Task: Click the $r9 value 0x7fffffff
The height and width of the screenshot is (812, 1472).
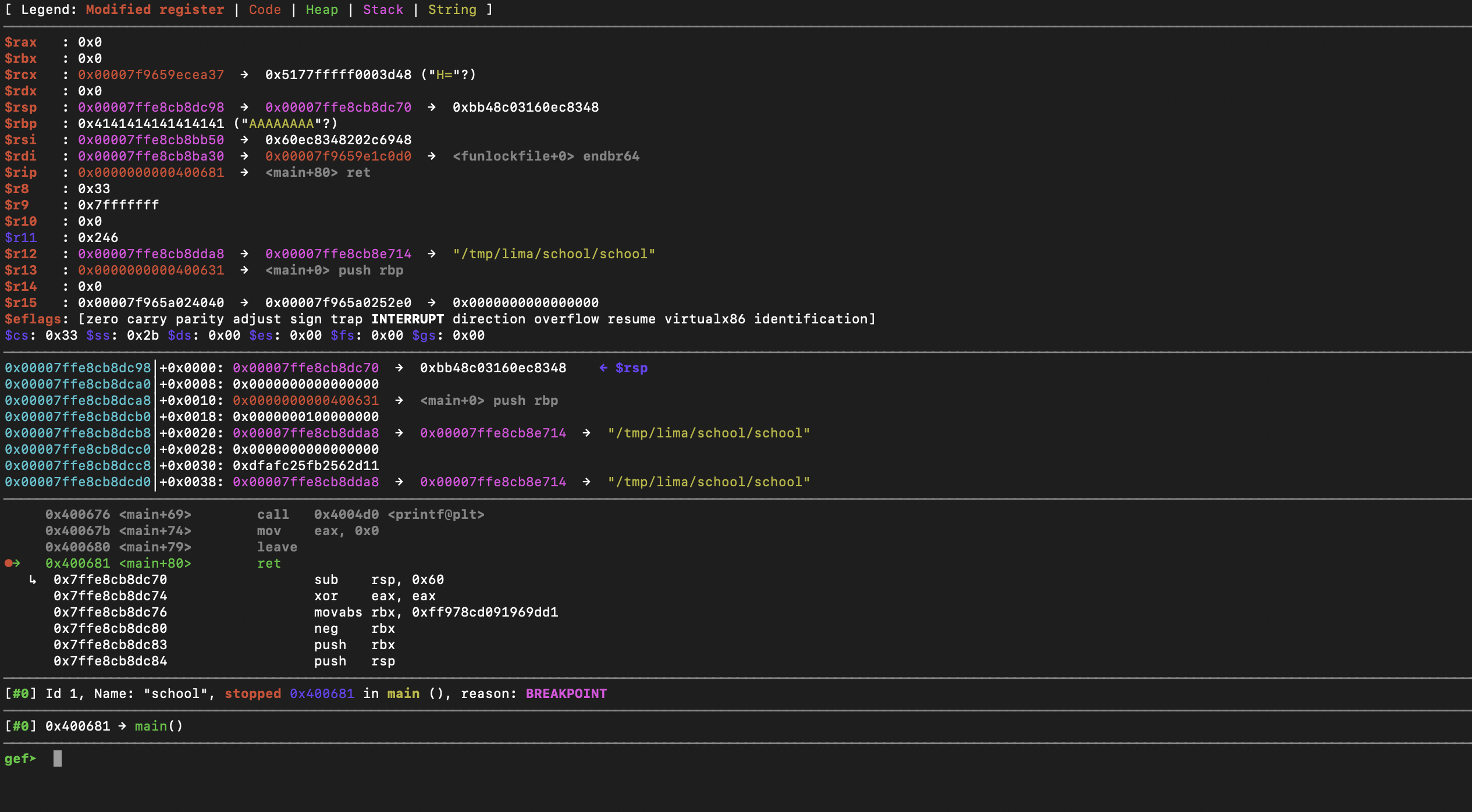Action: pyautogui.click(x=118, y=205)
